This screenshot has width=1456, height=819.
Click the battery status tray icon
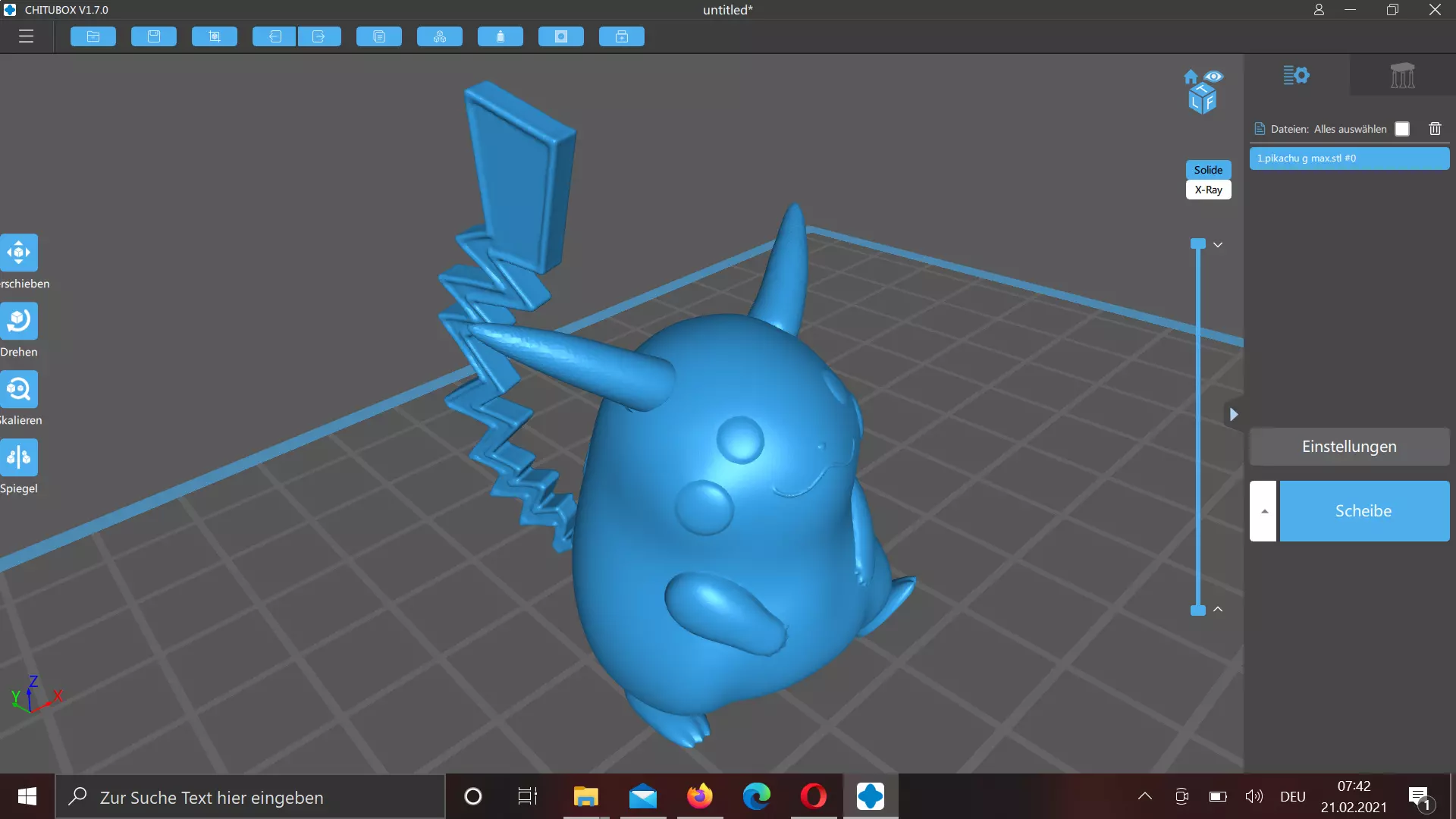pyautogui.click(x=1218, y=796)
